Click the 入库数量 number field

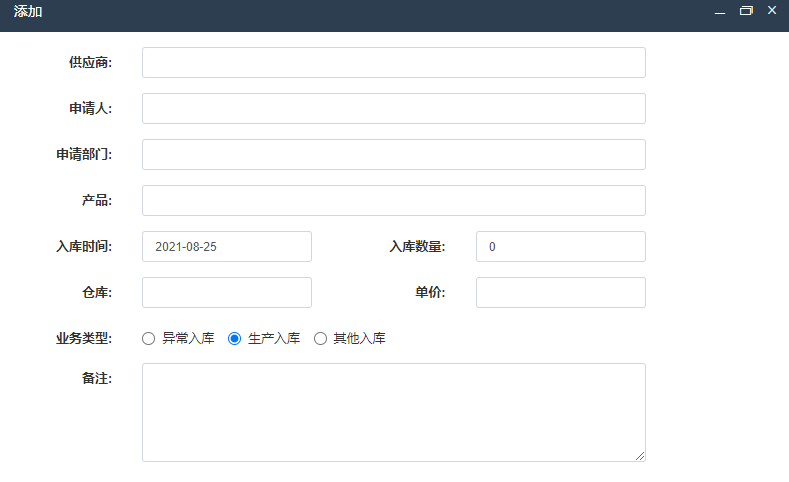561,247
